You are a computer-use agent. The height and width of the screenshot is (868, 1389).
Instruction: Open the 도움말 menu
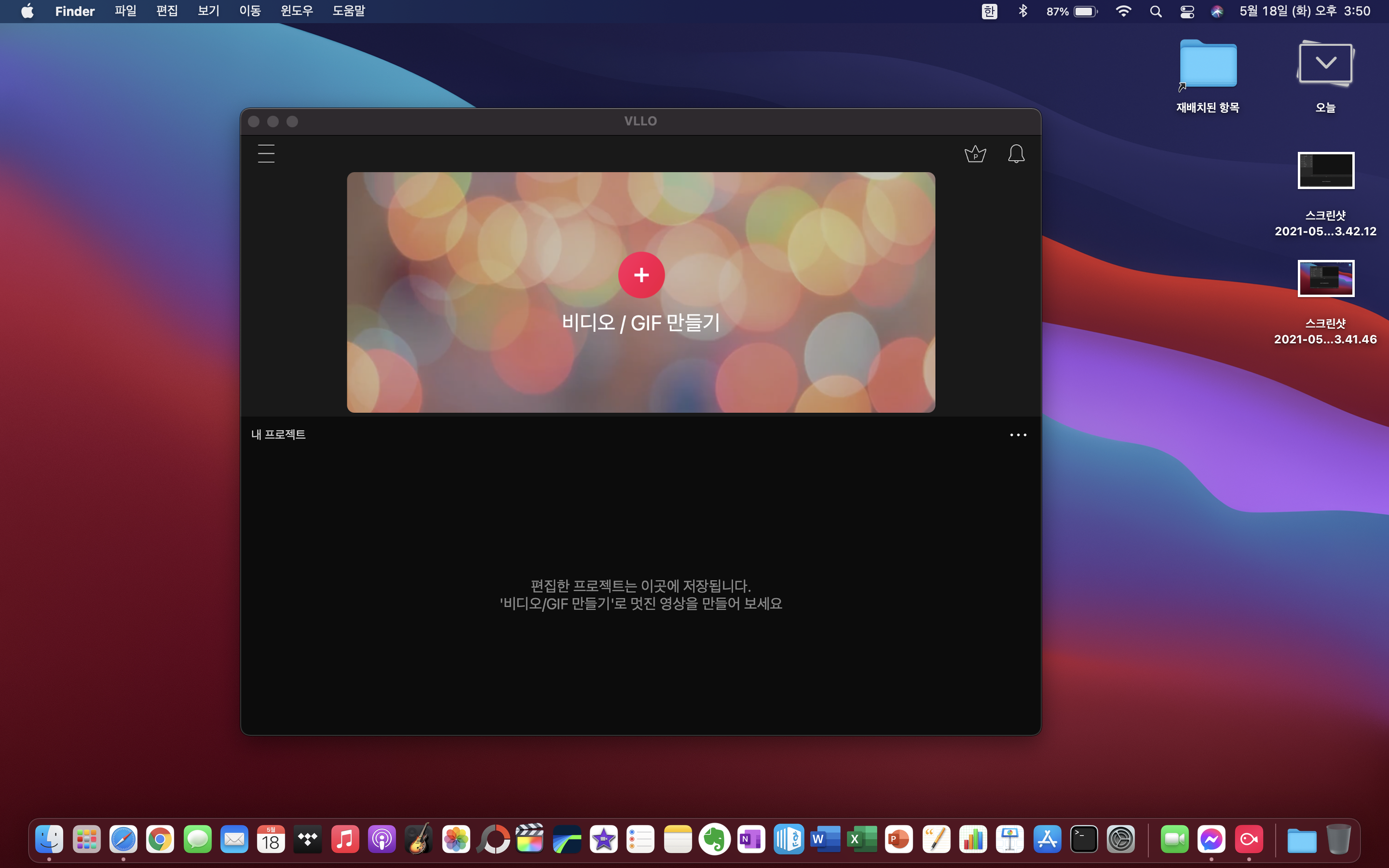pyautogui.click(x=348, y=11)
